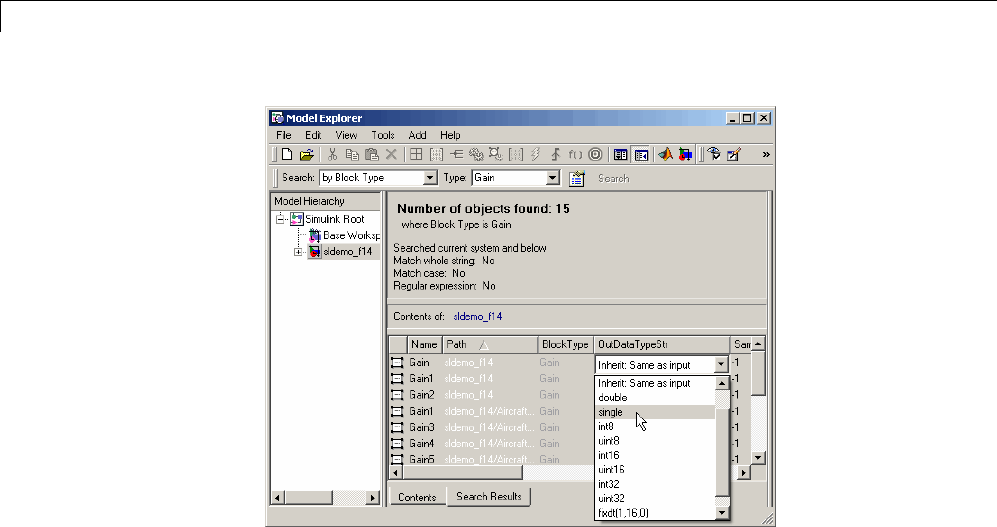Open the Help menu
The image size is (997, 527).
(450, 135)
